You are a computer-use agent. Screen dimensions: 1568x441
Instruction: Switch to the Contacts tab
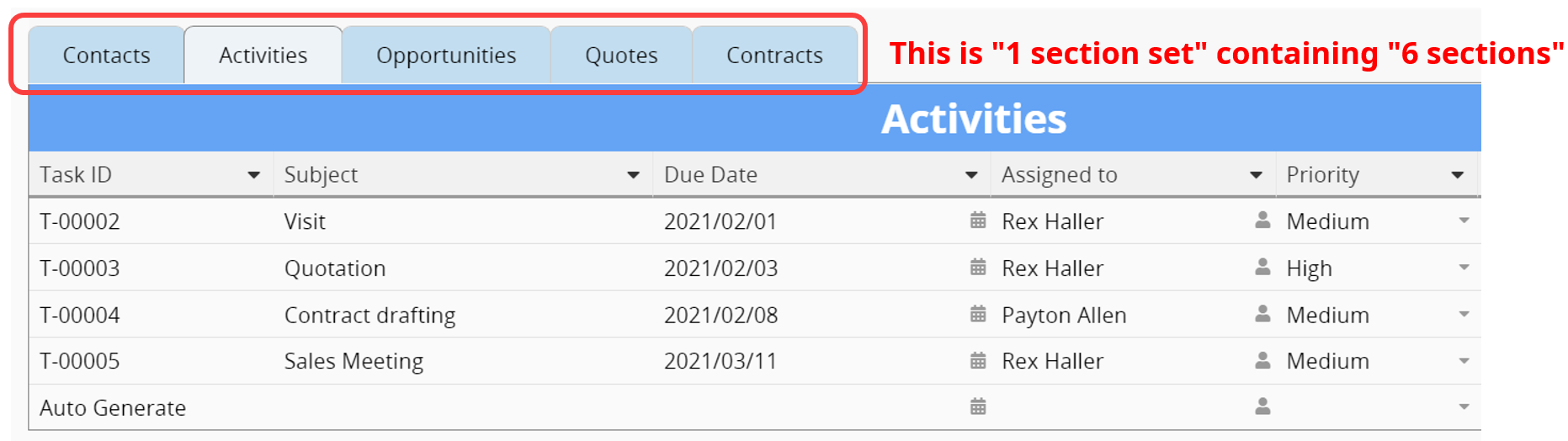pyautogui.click(x=106, y=56)
